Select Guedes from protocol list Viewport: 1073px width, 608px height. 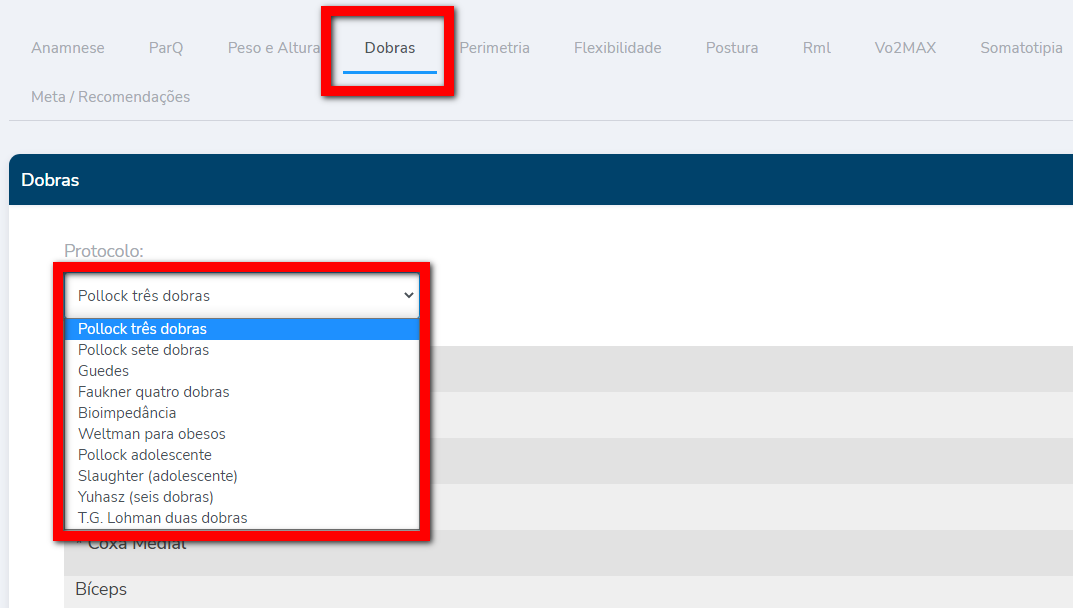pos(104,371)
